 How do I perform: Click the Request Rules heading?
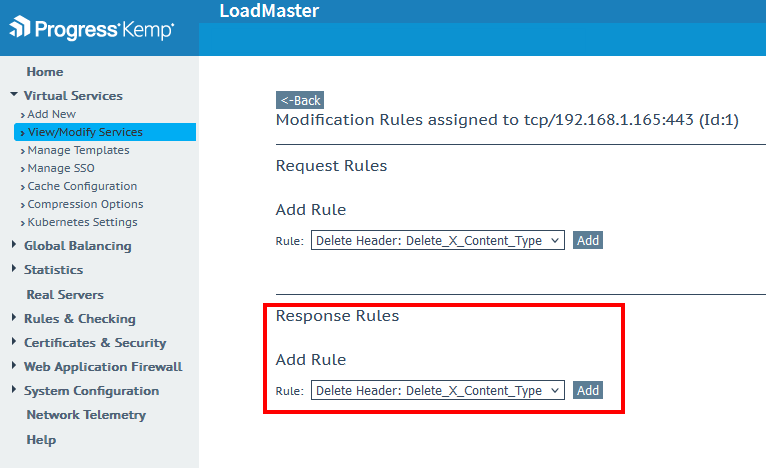pos(331,166)
